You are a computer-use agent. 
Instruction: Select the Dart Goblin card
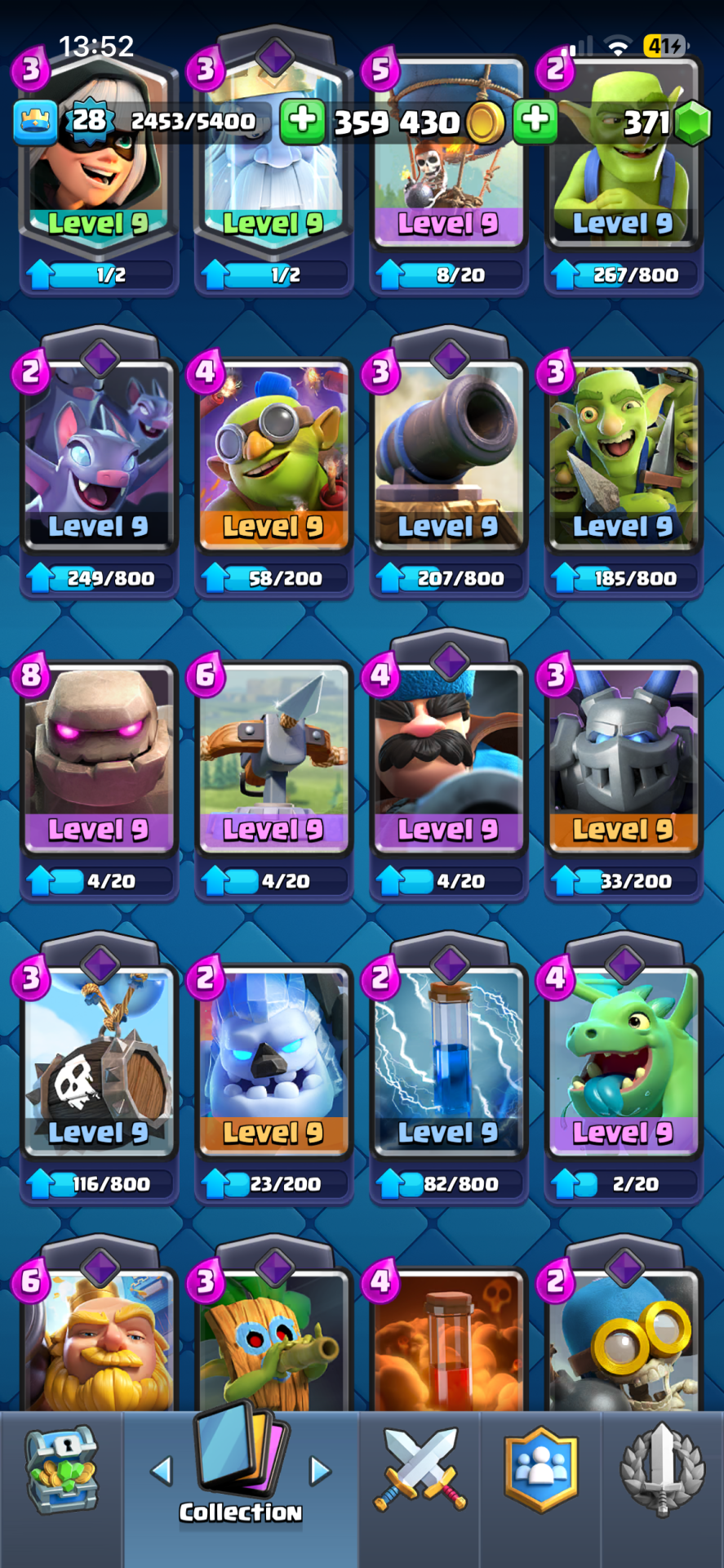click(273, 1339)
